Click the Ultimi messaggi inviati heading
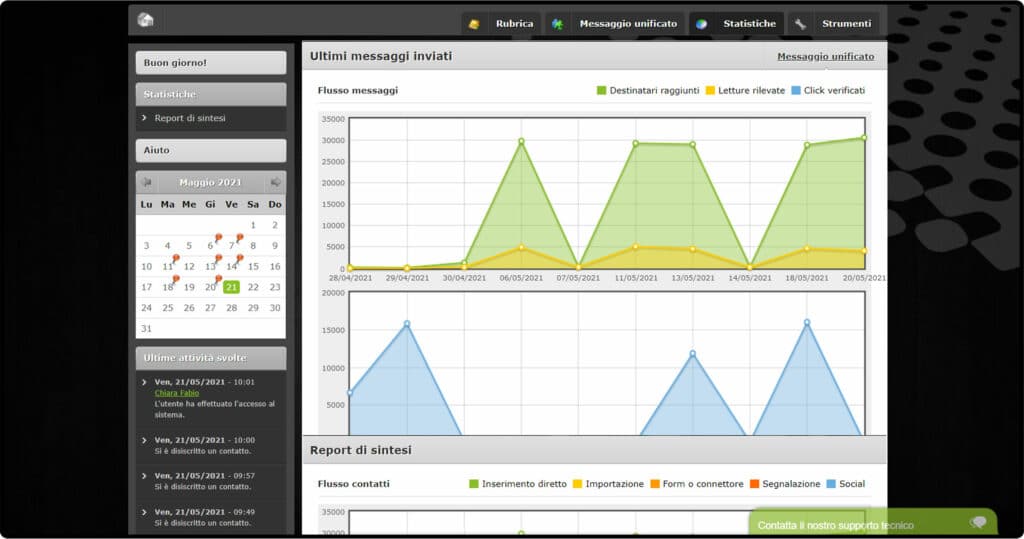The height and width of the screenshot is (539, 1024). coord(381,56)
